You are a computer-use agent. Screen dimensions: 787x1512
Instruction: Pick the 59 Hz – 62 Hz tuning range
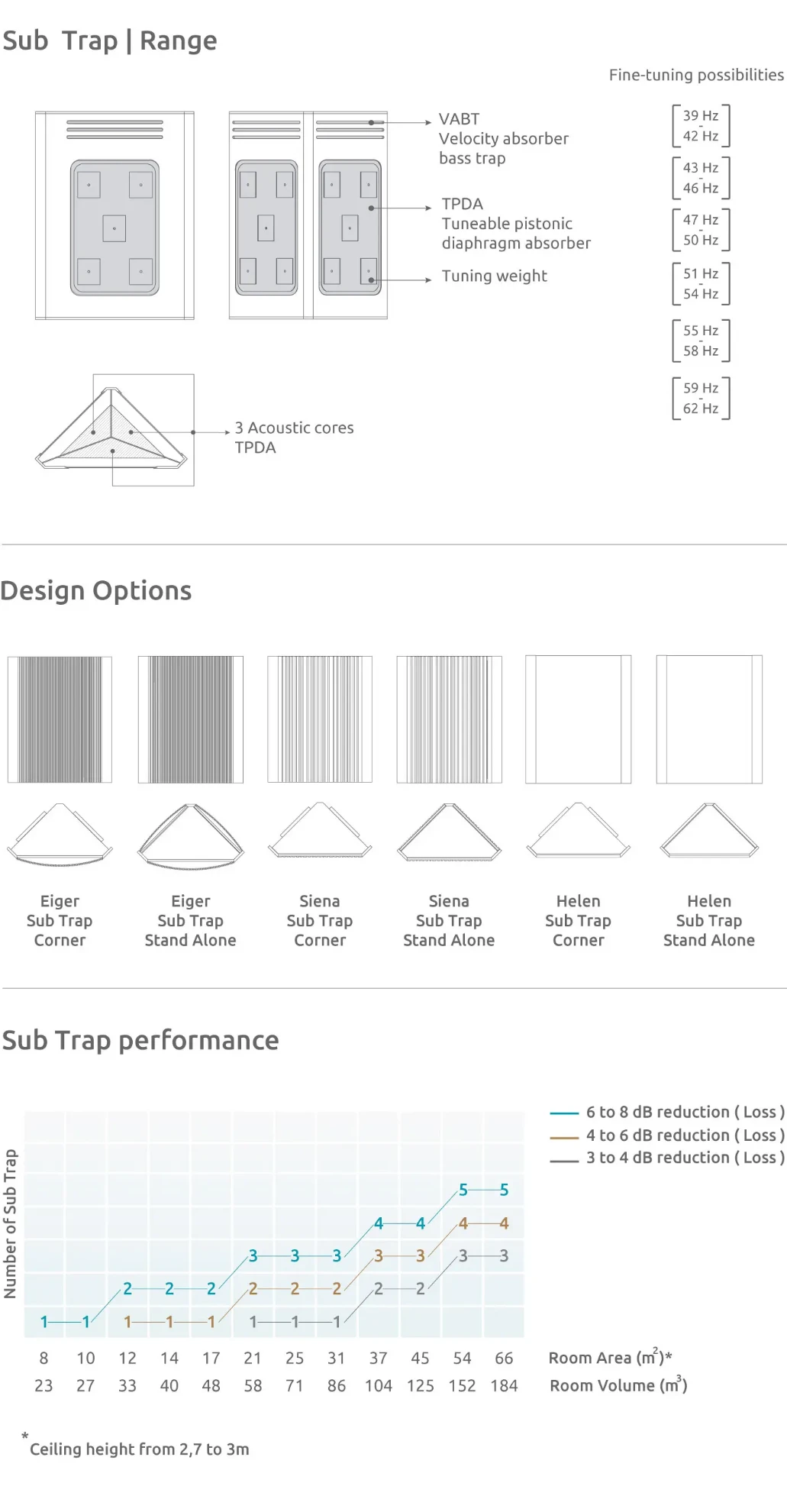pos(701,399)
